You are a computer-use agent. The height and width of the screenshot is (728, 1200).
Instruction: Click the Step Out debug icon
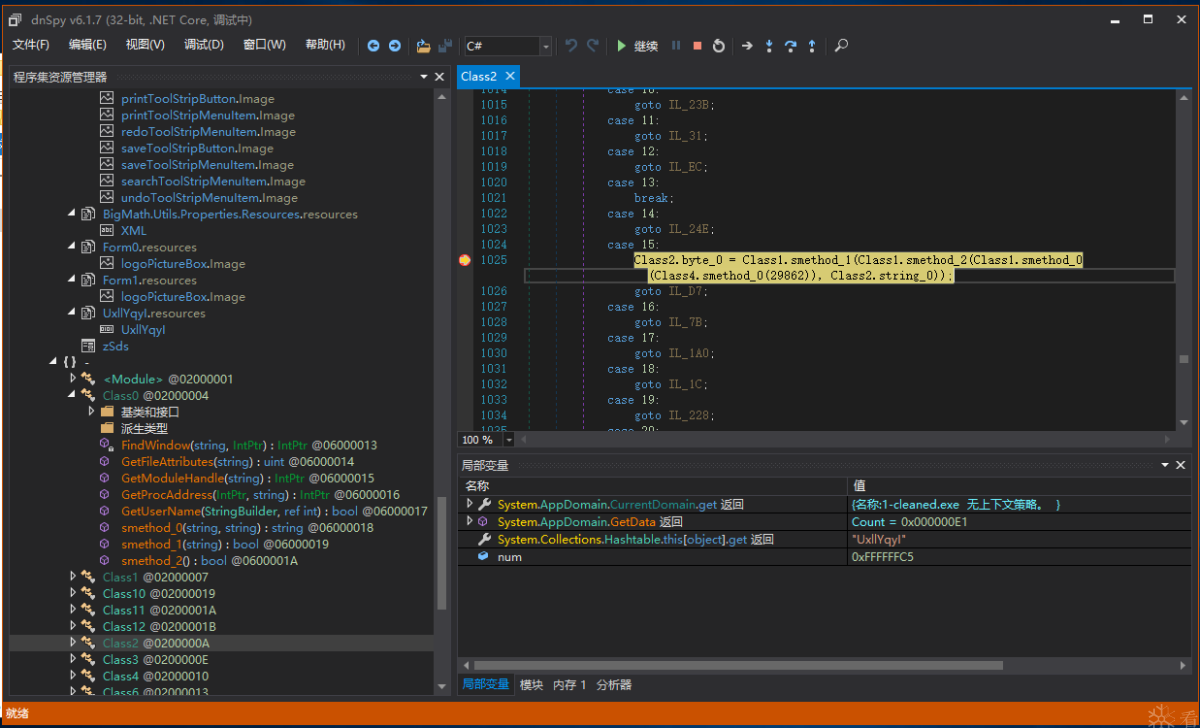(811, 46)
